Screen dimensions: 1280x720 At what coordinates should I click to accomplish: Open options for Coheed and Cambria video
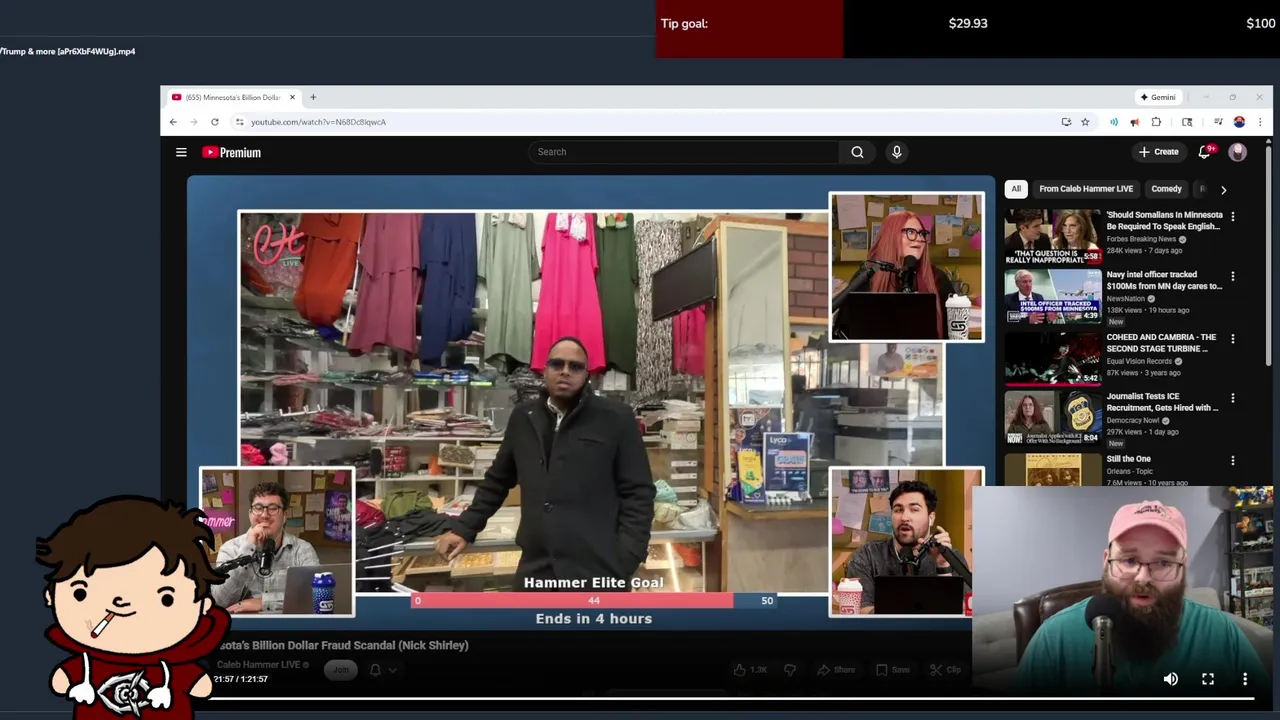click(1232, 339)
